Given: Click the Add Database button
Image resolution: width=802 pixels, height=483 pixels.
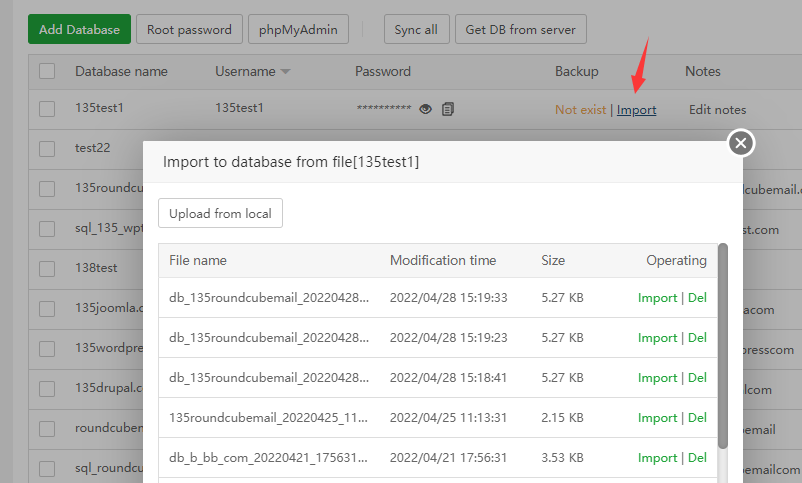Looking at the screenshot, I should click(x=79, y=30).
